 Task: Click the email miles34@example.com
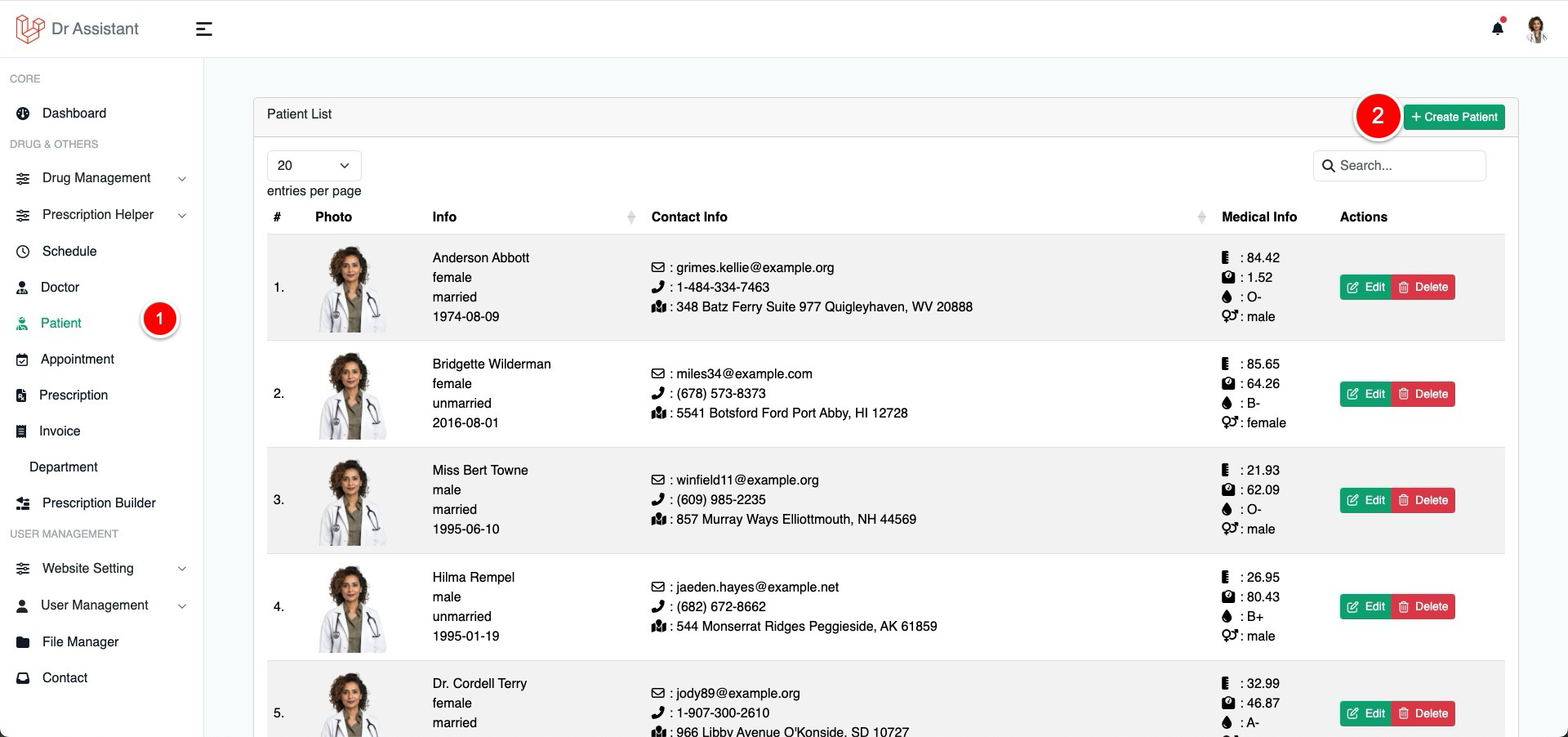click(x=744, y=374)
